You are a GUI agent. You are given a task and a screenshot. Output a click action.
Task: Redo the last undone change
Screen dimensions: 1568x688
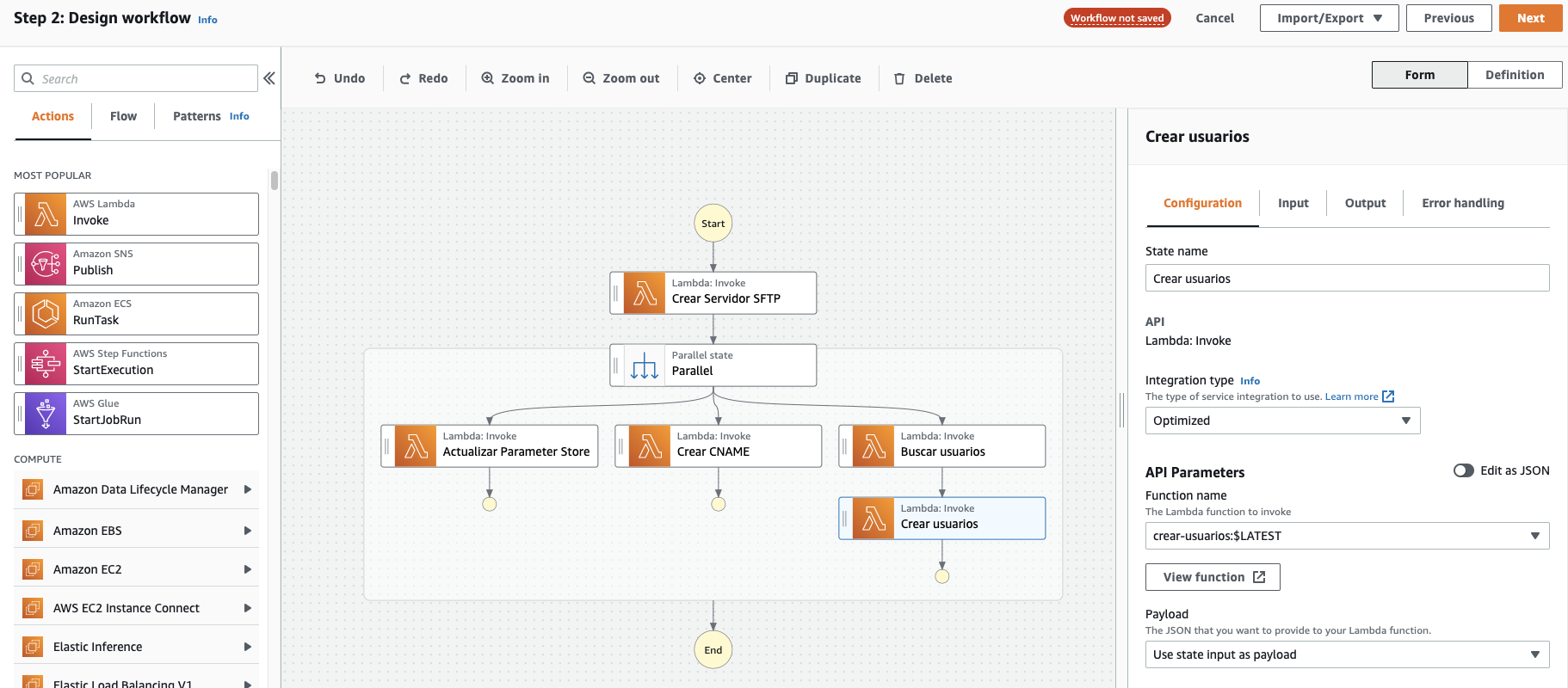(x=423, y=78)
